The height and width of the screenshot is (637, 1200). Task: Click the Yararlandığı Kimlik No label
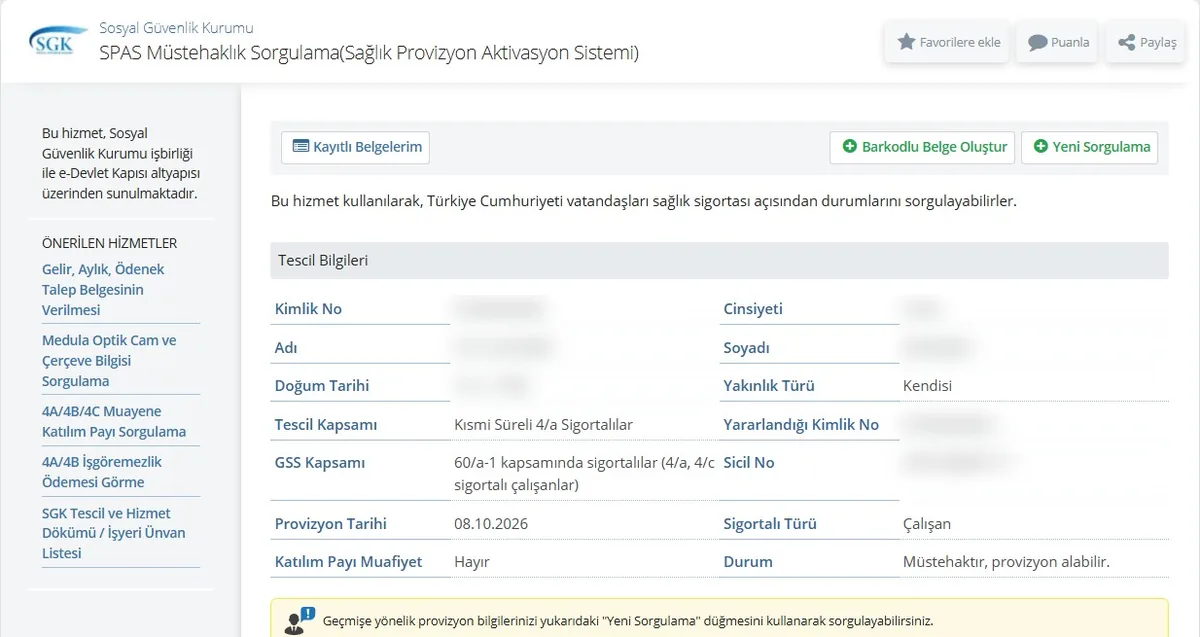[x=801, y=425]
